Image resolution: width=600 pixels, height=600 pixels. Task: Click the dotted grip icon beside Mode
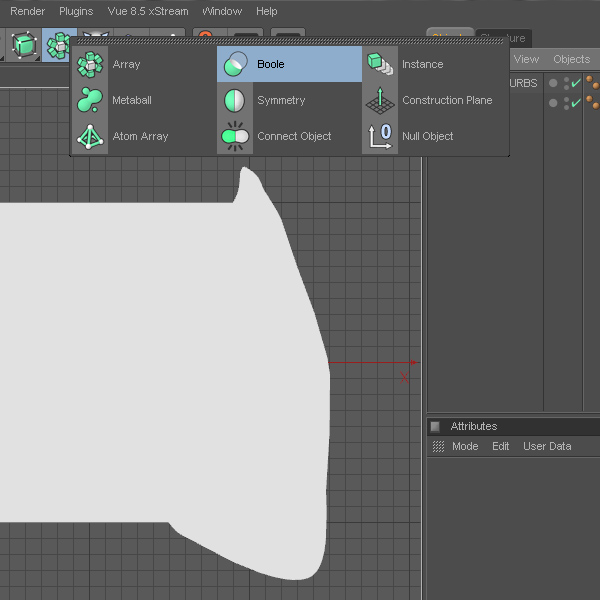pyautogui.click(x=438, y=446)
